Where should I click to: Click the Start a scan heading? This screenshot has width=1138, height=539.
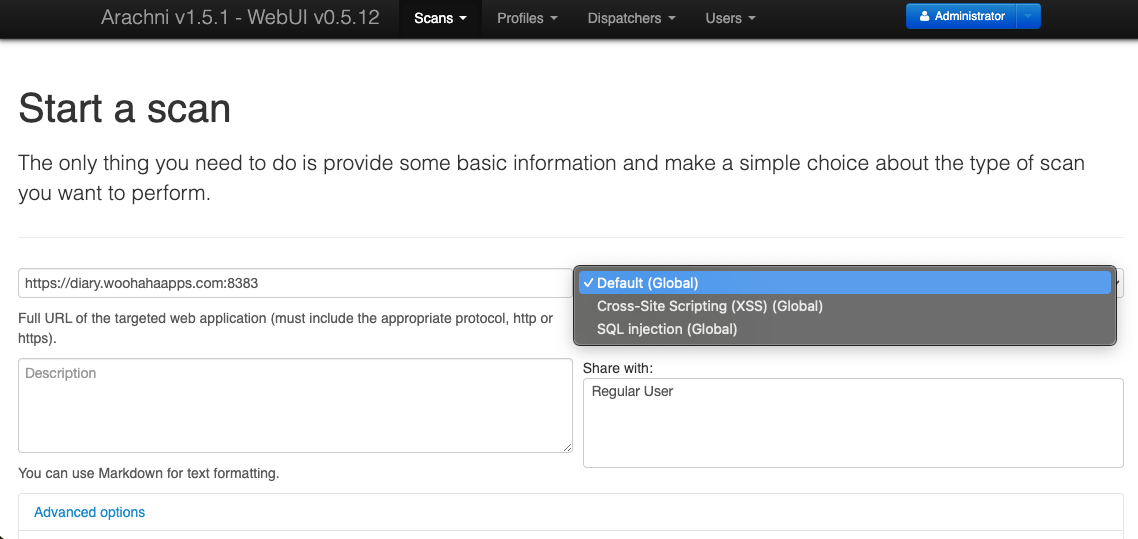(x=125, y=109)
